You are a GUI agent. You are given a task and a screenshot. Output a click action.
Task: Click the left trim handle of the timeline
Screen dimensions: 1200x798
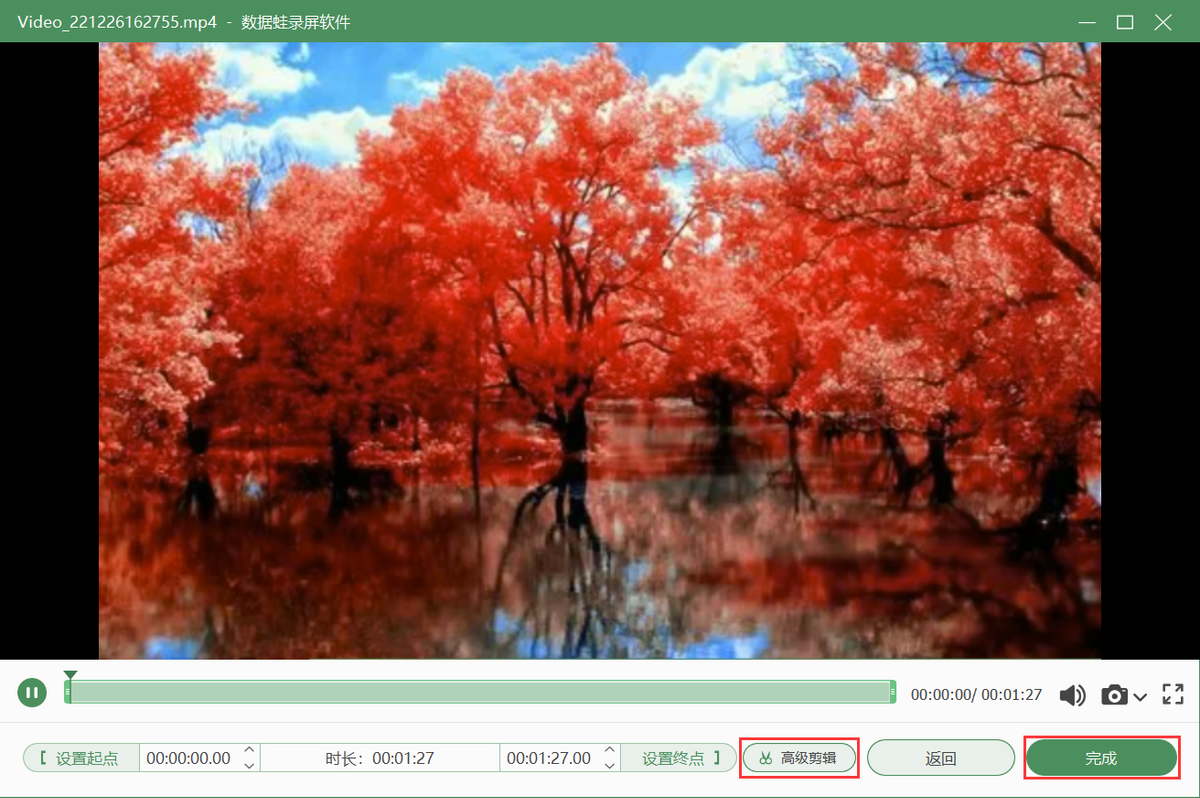click(x=67, y=692)
